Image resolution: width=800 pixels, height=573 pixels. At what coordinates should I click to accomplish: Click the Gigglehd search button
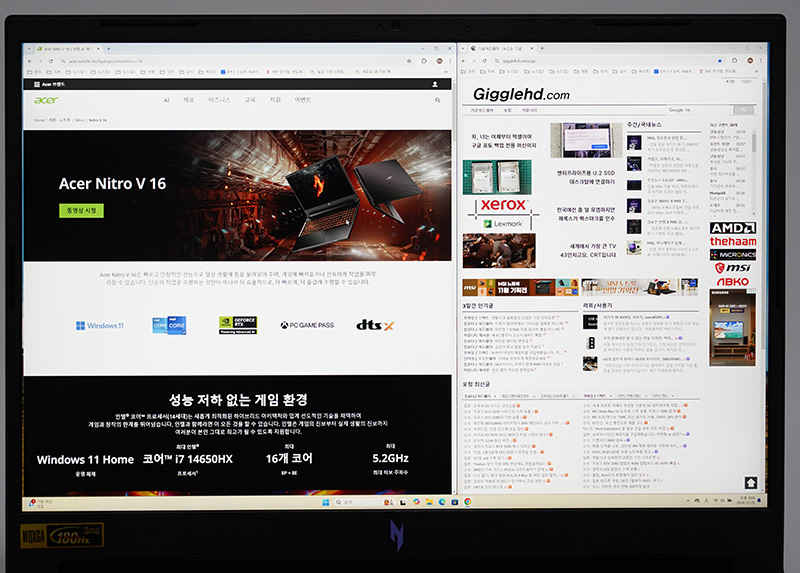pos(744,110)
